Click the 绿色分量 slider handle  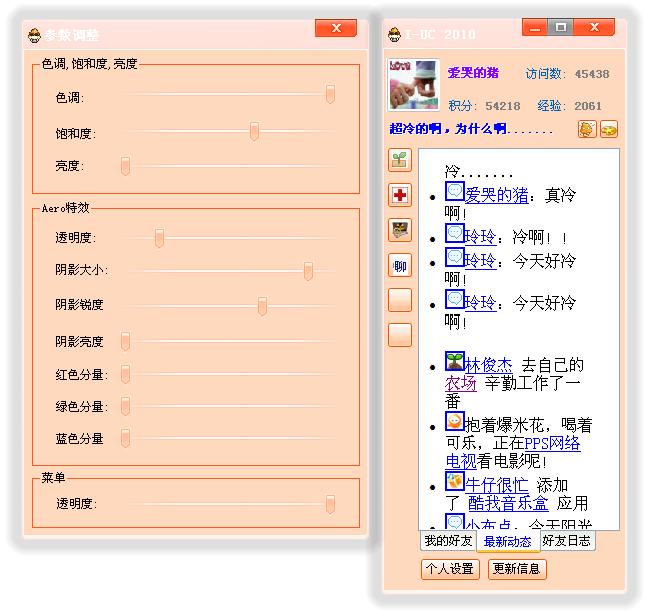tap(125, 406)
